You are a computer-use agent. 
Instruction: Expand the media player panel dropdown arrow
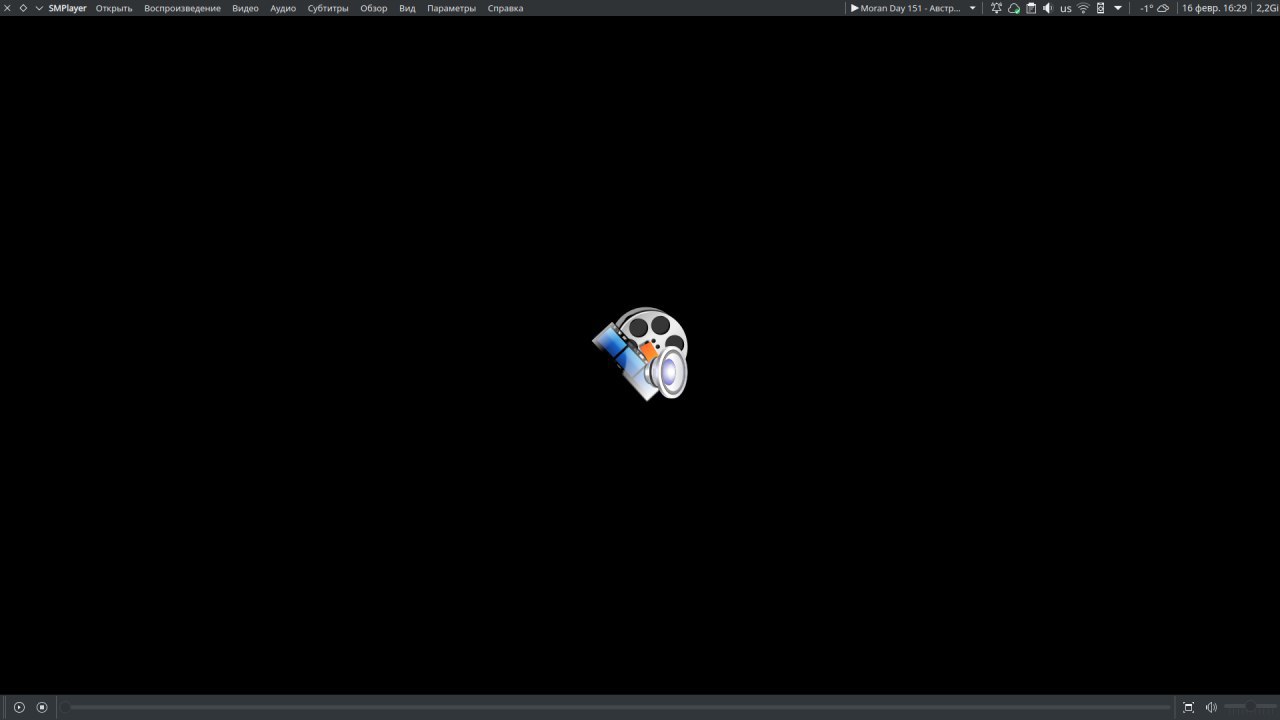[x=972, y=8]
